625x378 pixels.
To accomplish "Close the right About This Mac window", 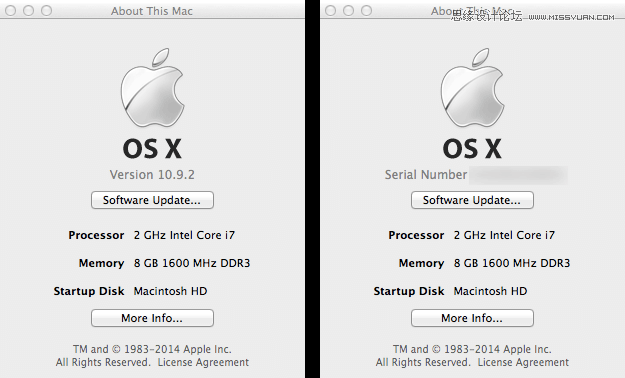I will 330,10.
